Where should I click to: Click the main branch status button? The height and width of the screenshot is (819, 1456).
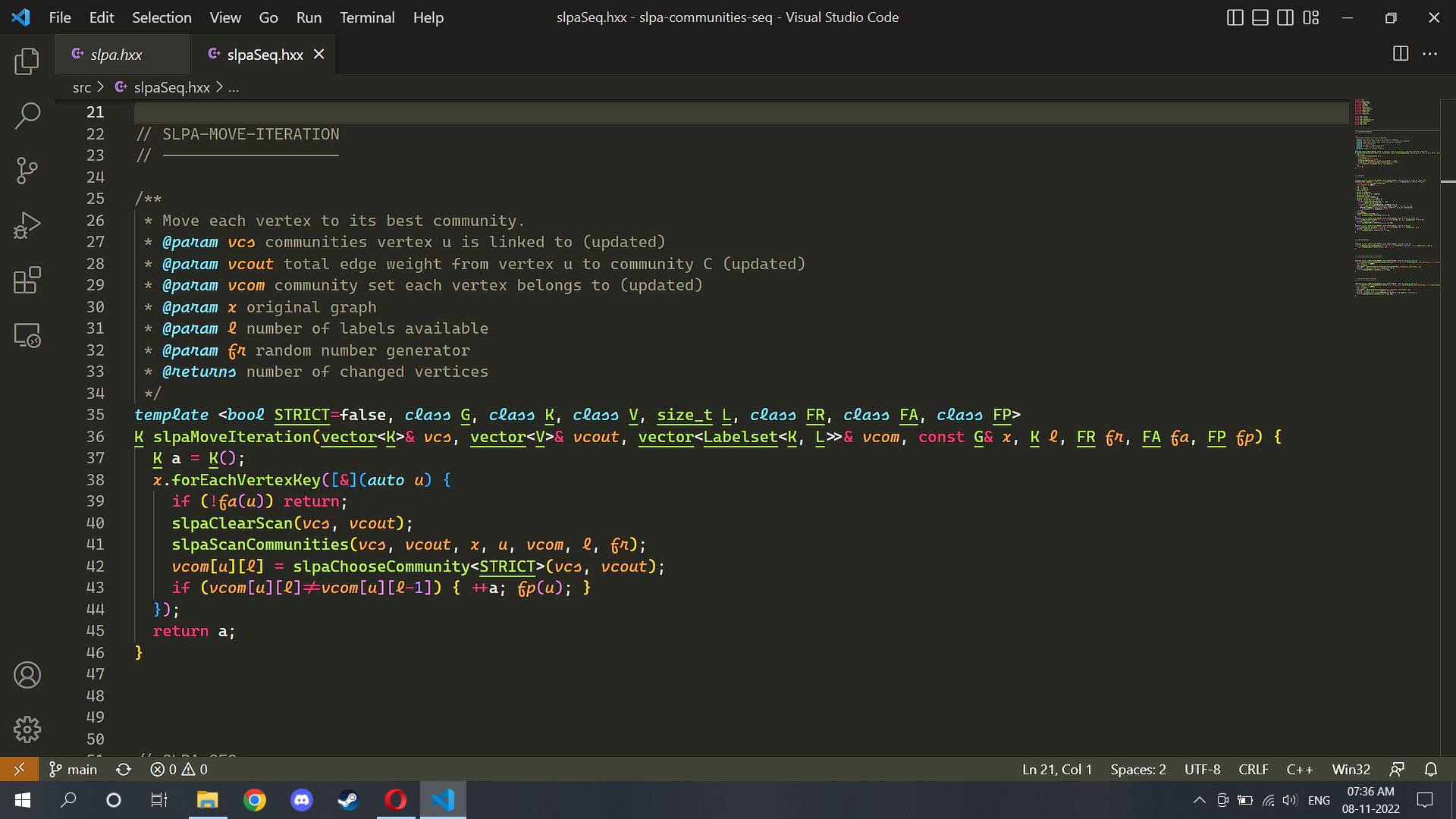74,769
